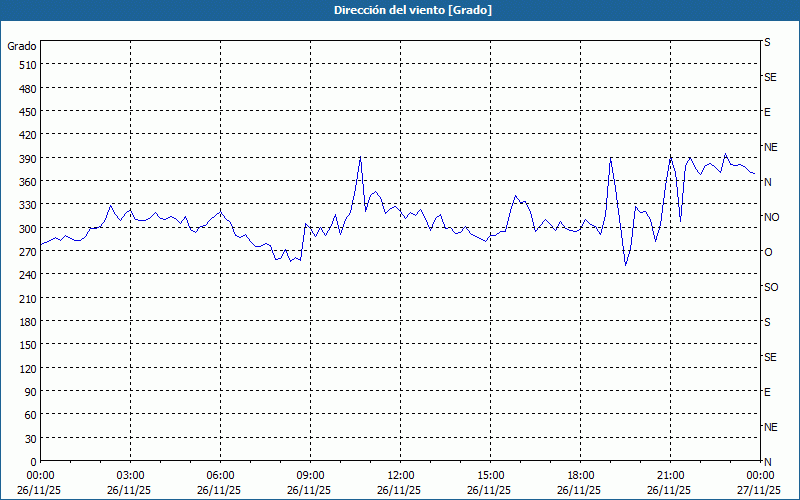Select the 330 degree axis label

pos(28,205)
